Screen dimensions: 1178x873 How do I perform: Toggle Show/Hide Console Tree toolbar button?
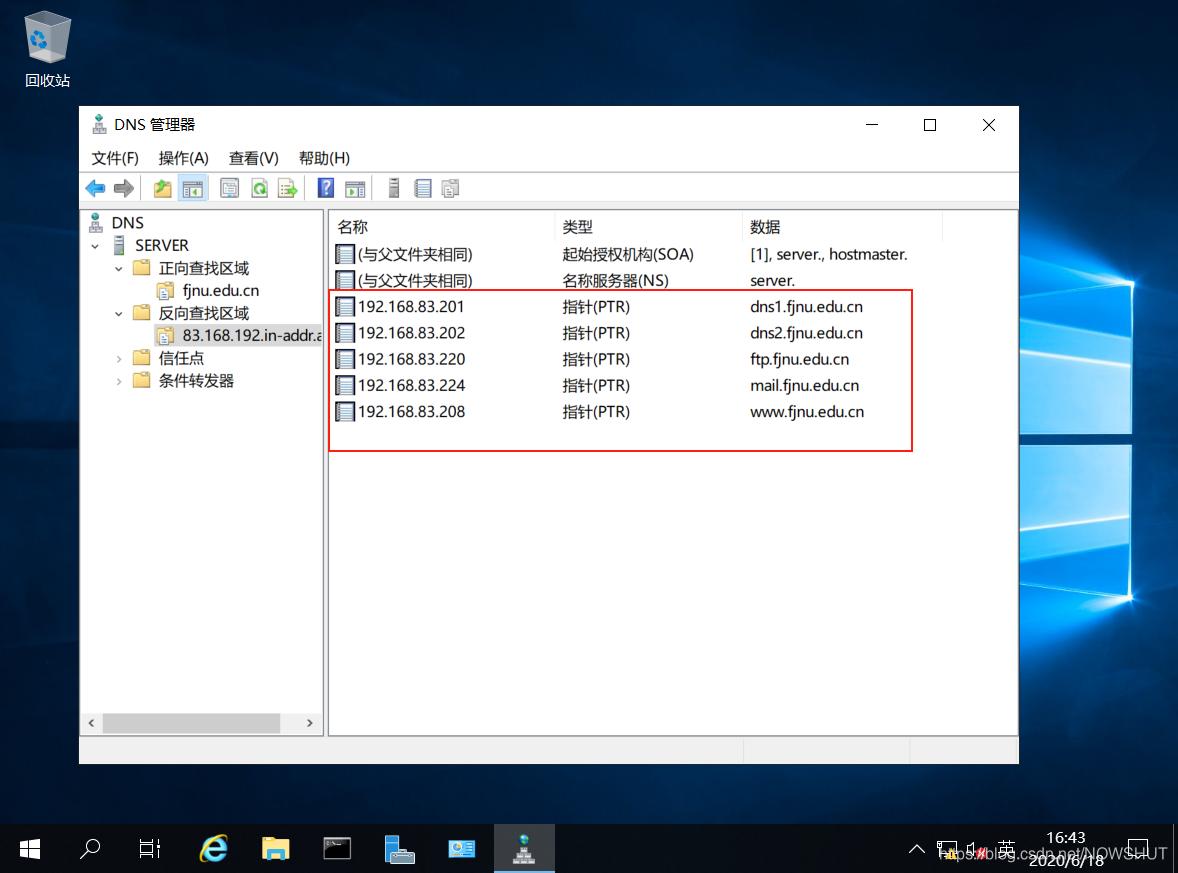(193, 188)
